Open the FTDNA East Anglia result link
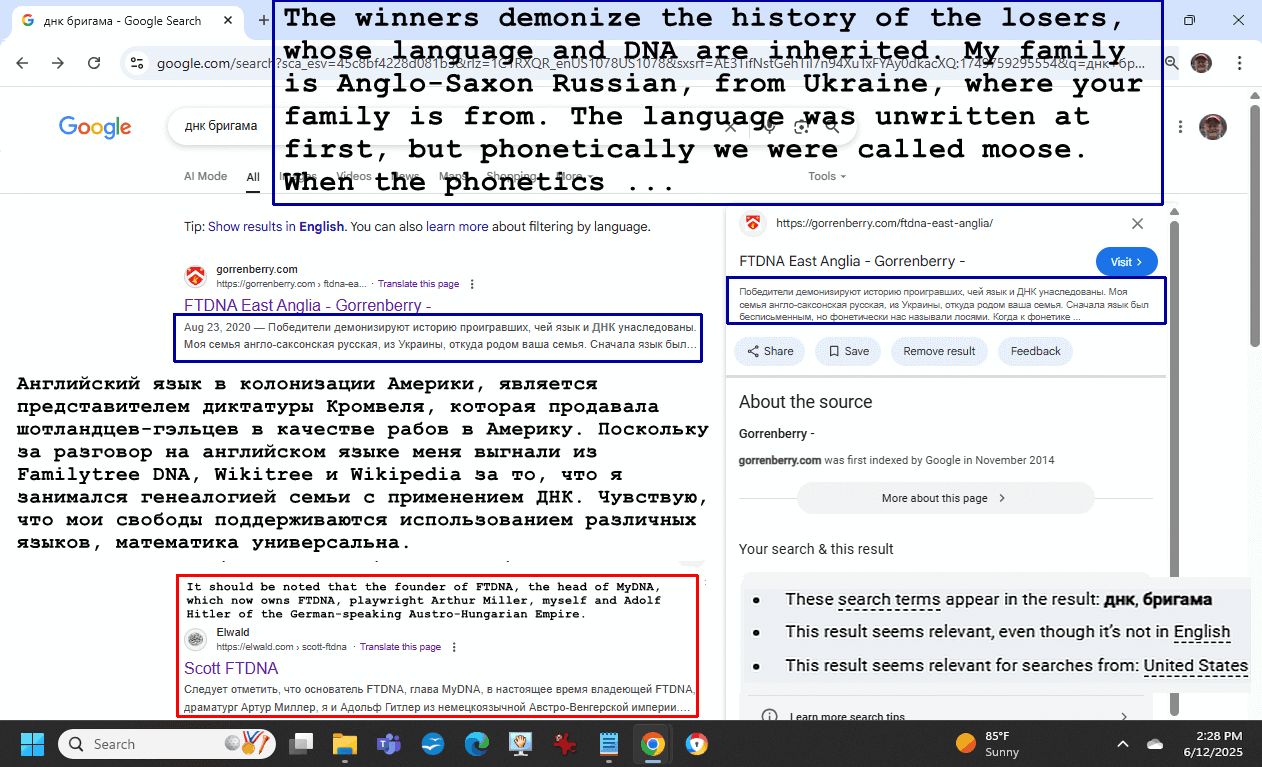The height and width of the screenshot is (767, 1262). (307, 305)
